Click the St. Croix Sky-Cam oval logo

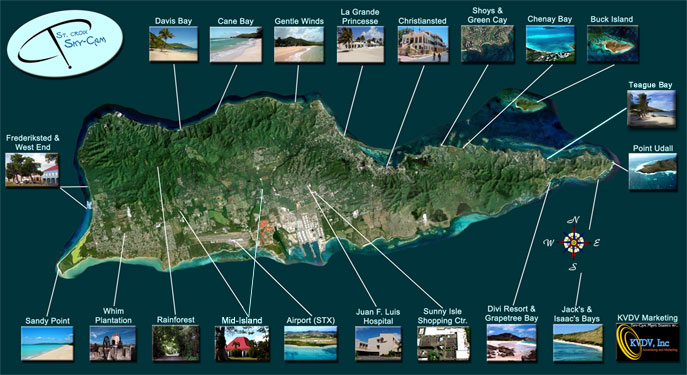click(x=65, y=43)
